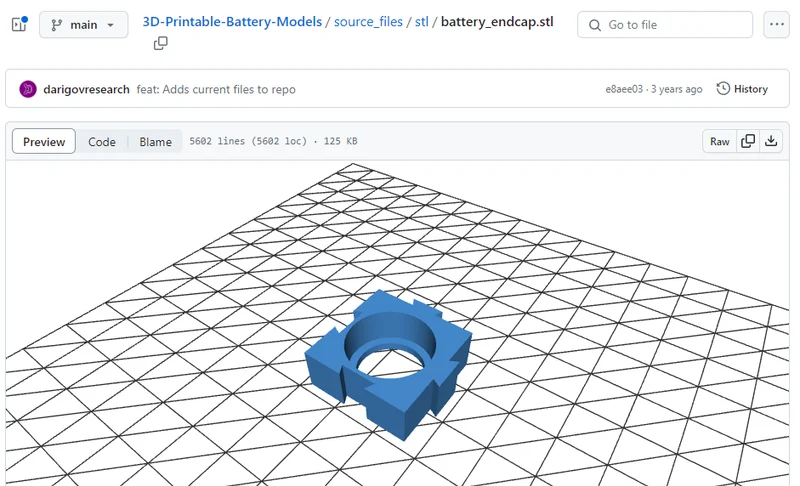Image resolution: width=800 pixels, height=486 pixels.
Task: Click the search magnifier icon
Action: [x=595, y=25]
